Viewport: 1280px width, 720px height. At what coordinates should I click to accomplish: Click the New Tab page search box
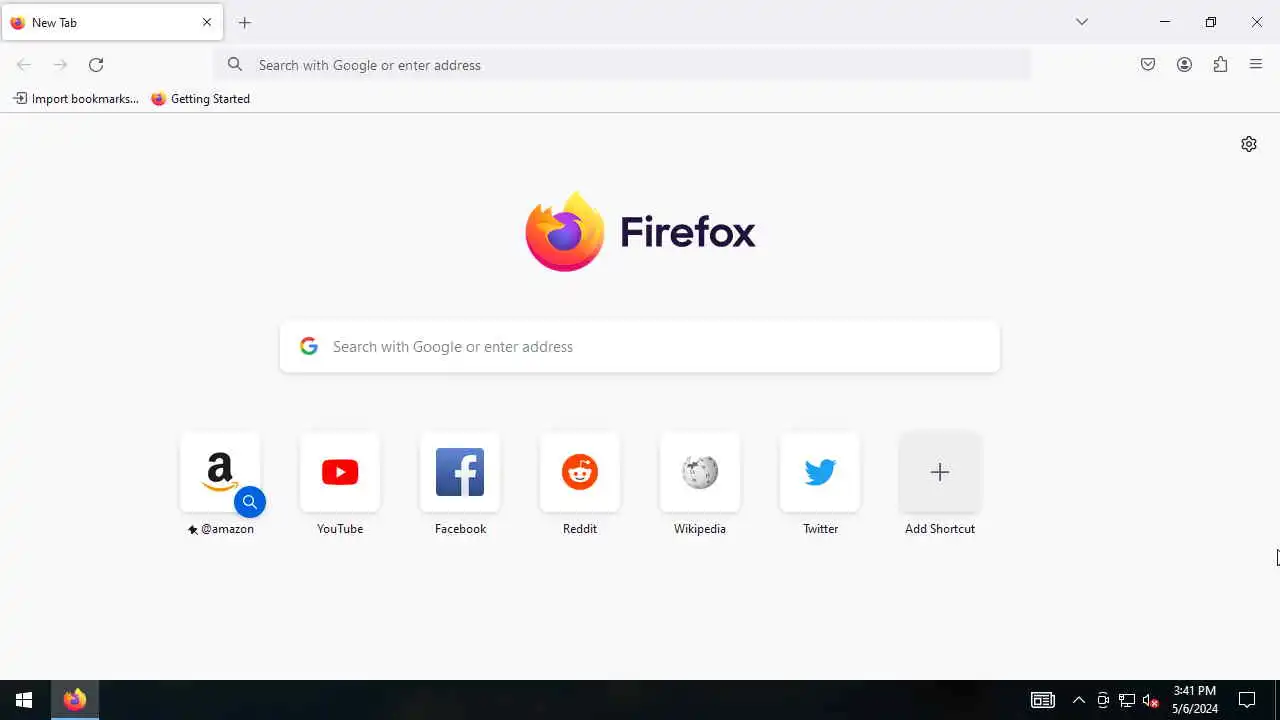click(x=640, y=347)
